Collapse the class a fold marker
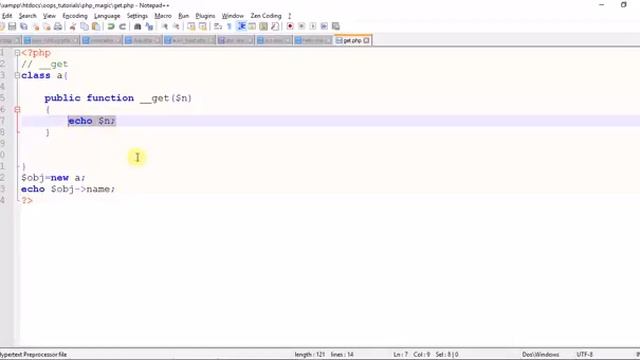 click(17, 75)
